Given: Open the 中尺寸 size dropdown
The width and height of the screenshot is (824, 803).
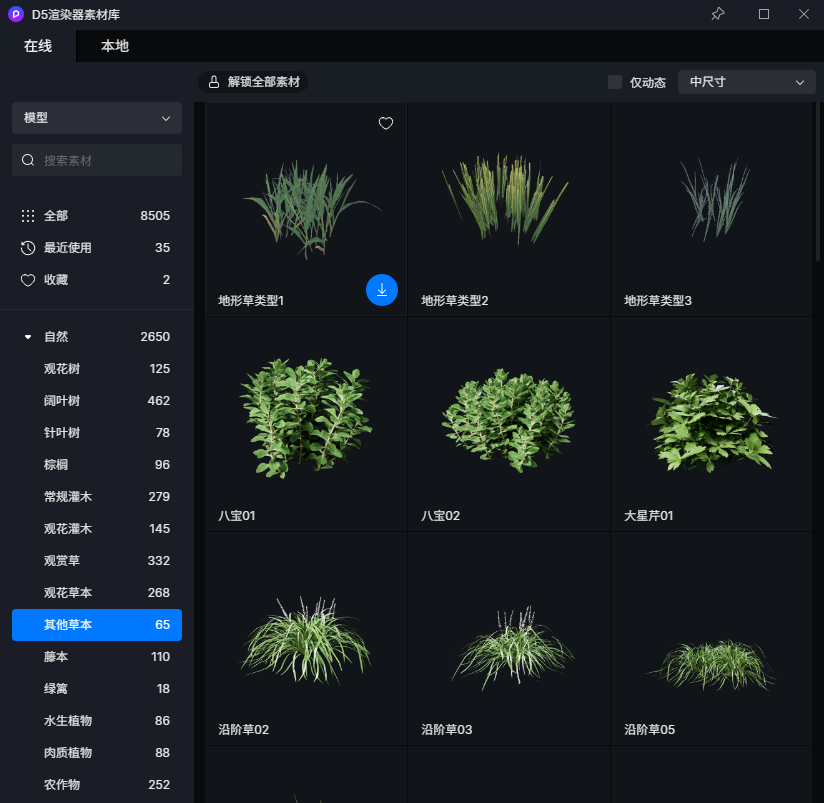Looking at the screenshot, I should 746,82.
